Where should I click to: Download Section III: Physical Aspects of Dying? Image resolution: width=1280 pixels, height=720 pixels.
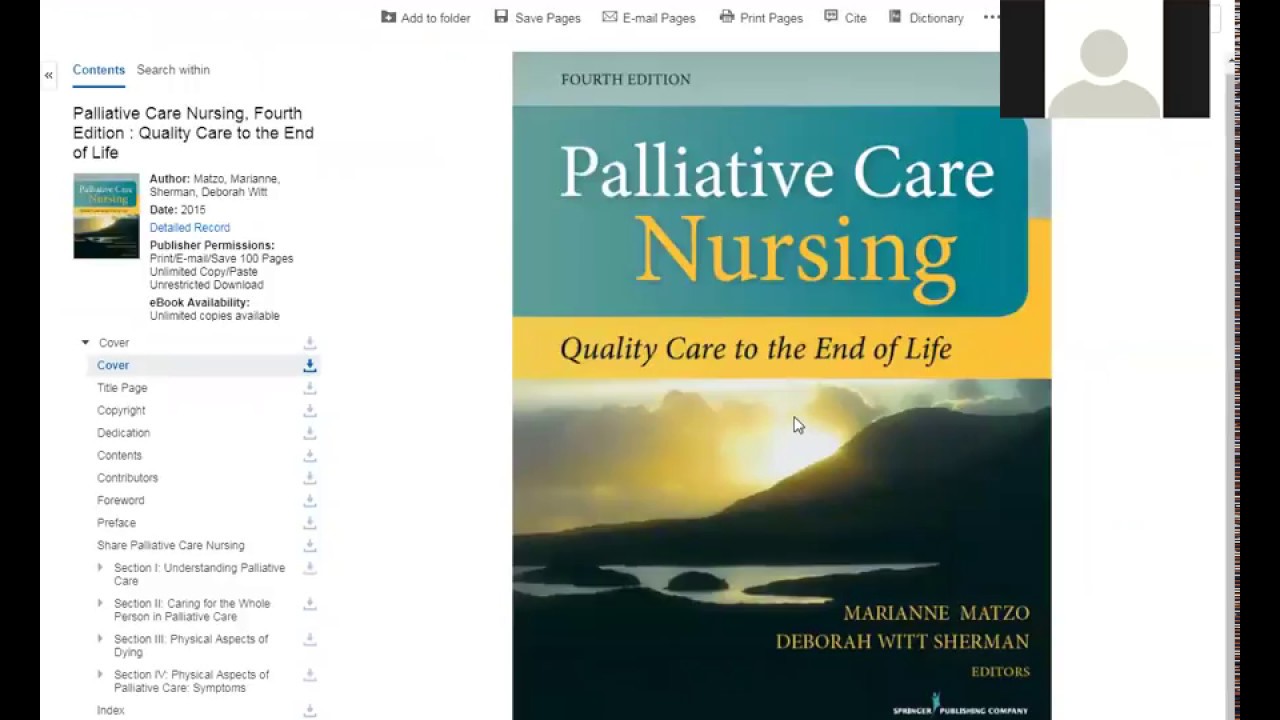(310, 639)
